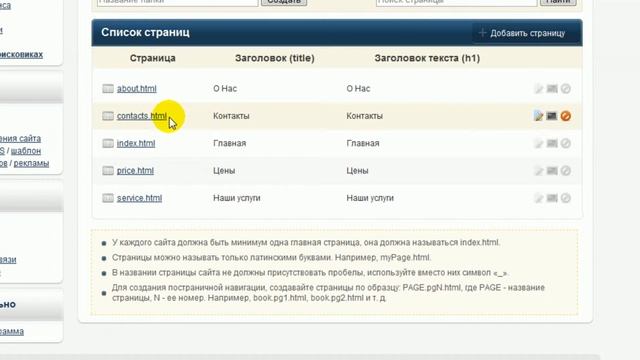Click the hint about the index.html main page
Viewport: 640px width, 360px height.
click(306, 242)
